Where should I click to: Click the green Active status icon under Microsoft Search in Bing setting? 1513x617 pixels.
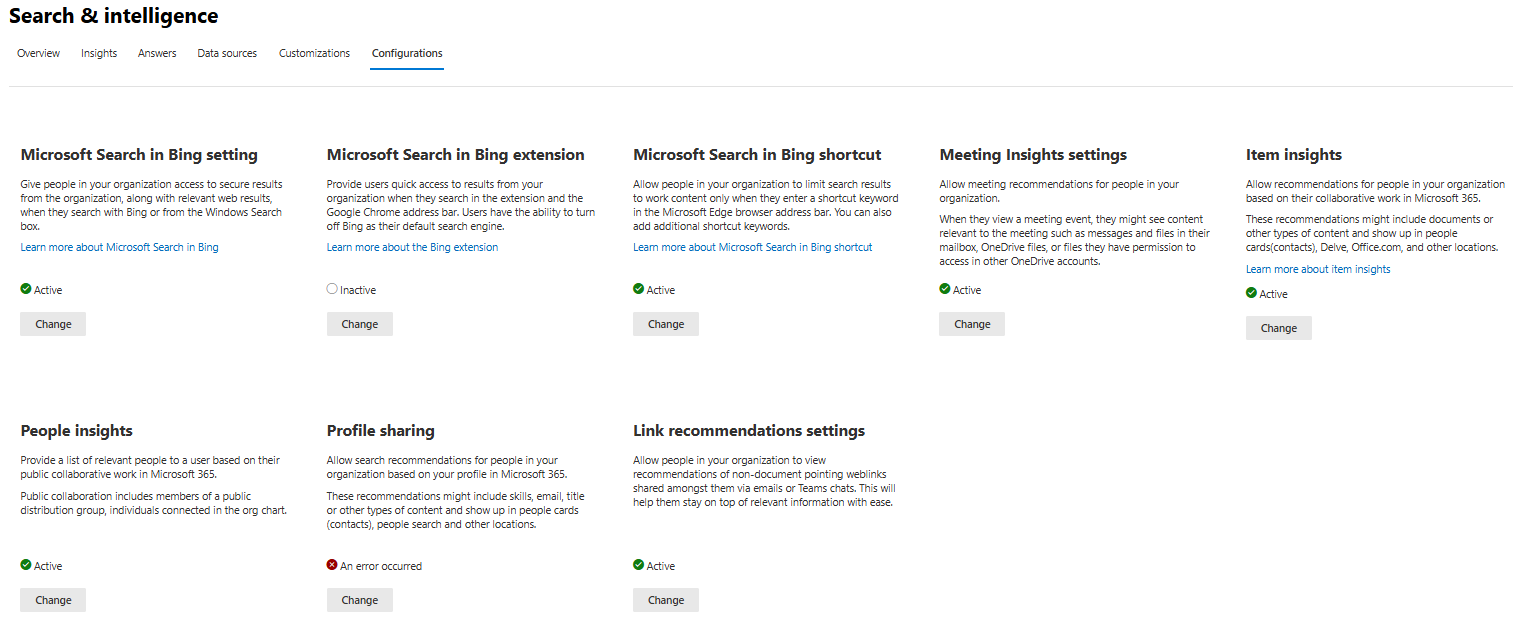25,289
